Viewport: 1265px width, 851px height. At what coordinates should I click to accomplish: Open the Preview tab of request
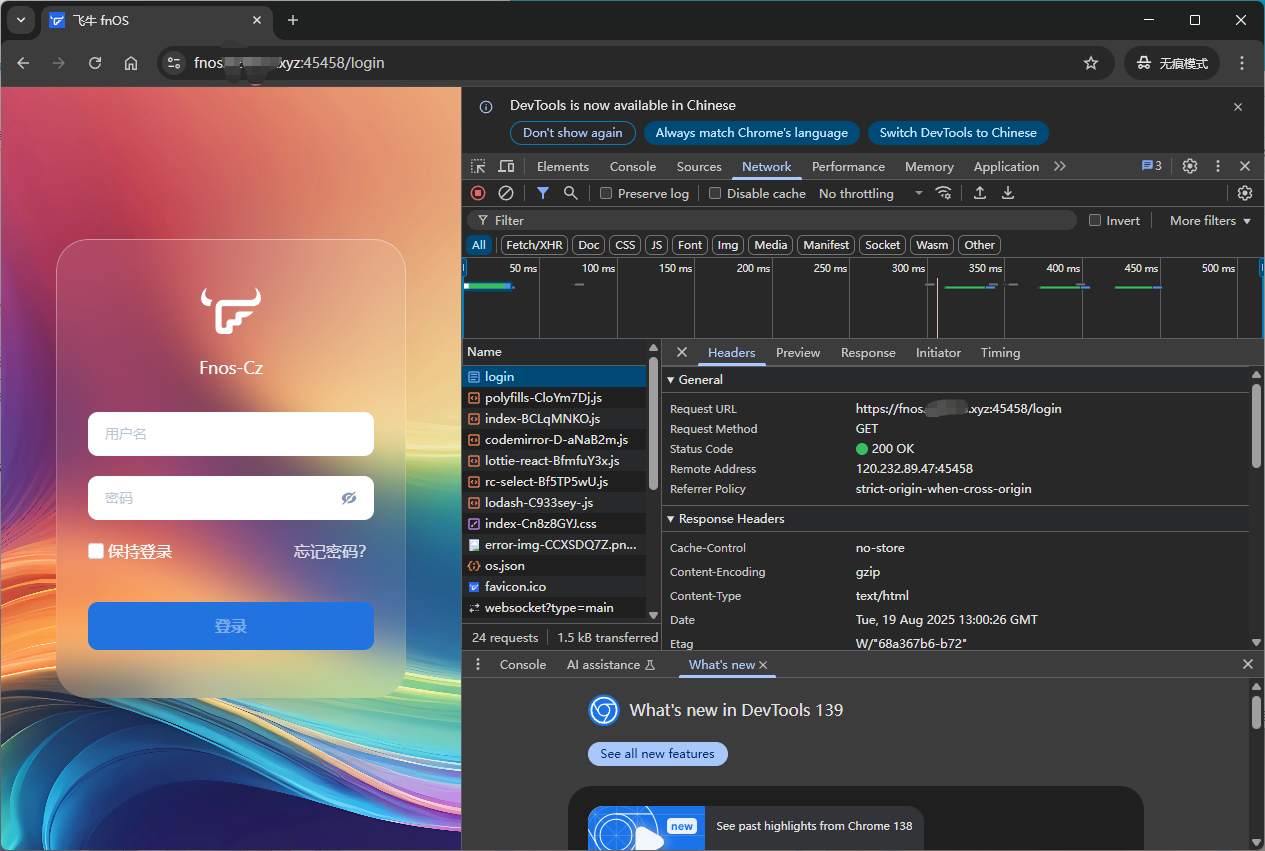point(798,353)
